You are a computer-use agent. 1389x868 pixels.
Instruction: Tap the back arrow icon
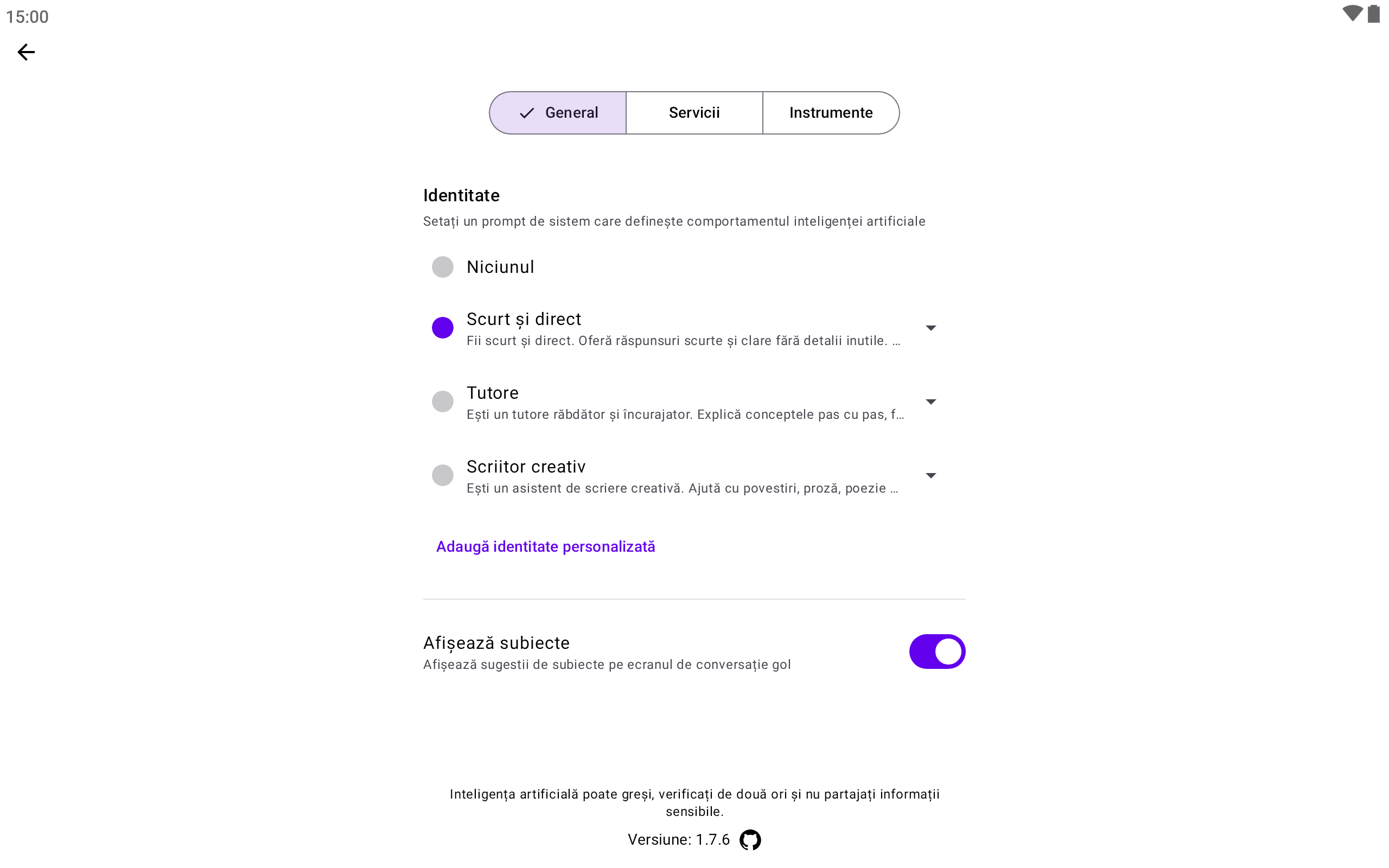(26, 52)
